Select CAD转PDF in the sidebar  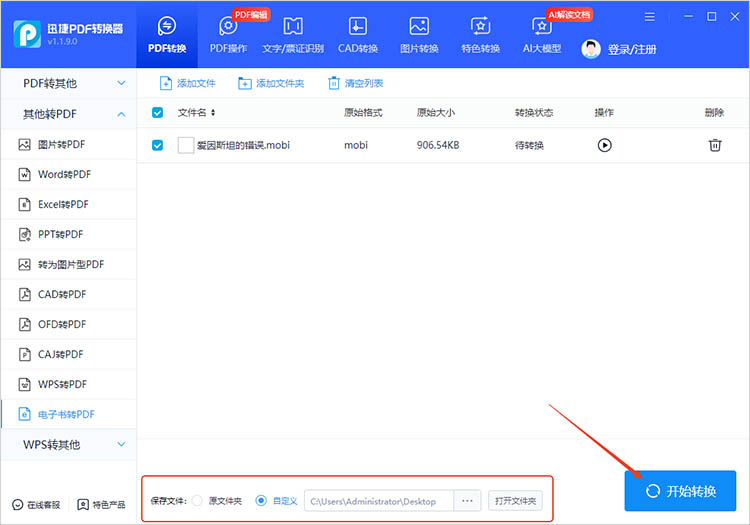point(69,295)
